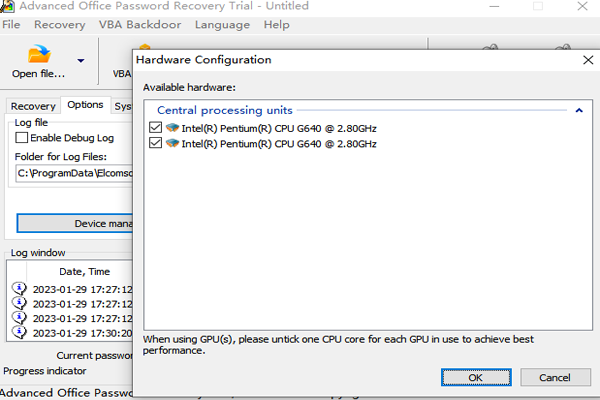
Task: Click the application icon in the title bar
Action: pyautogui.click(x=7, y=6)
